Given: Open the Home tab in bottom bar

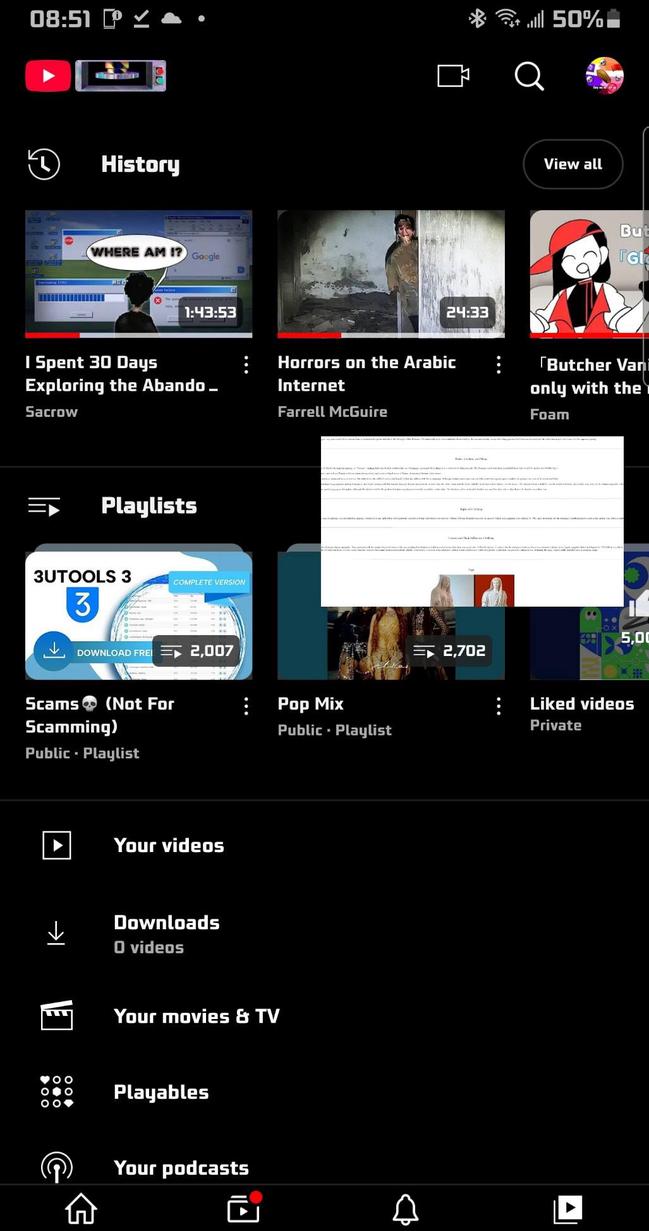Looking at the screenshot, I should (x=81, y=1209).
